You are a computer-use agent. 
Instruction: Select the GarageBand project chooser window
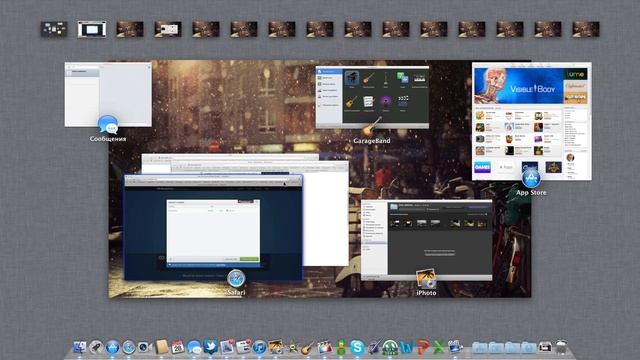372,97
